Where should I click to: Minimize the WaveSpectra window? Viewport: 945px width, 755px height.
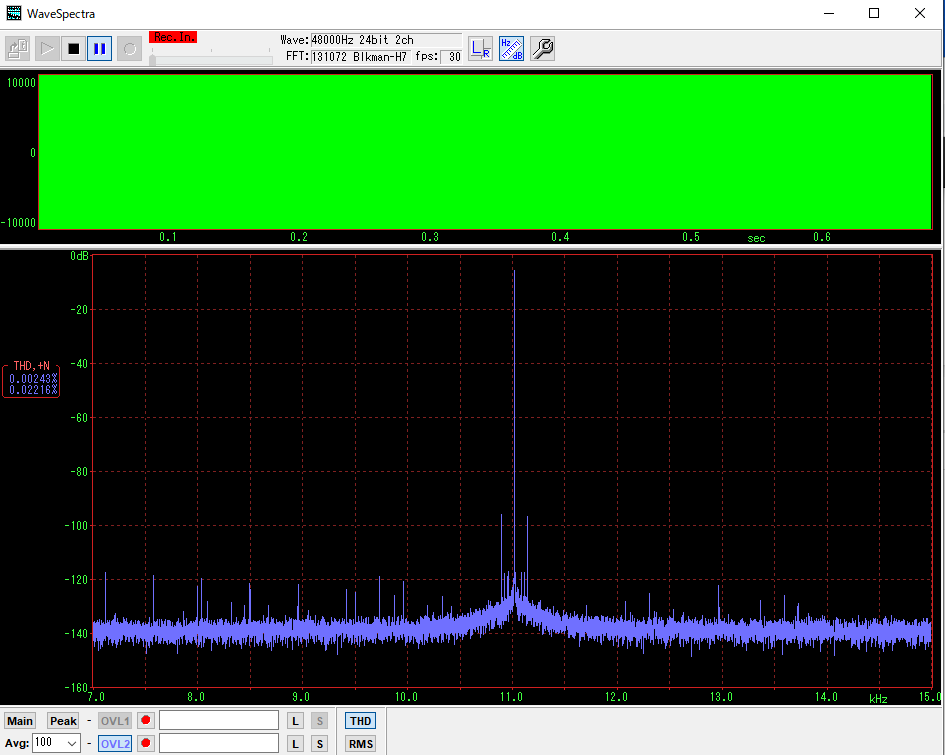[829, 13]
